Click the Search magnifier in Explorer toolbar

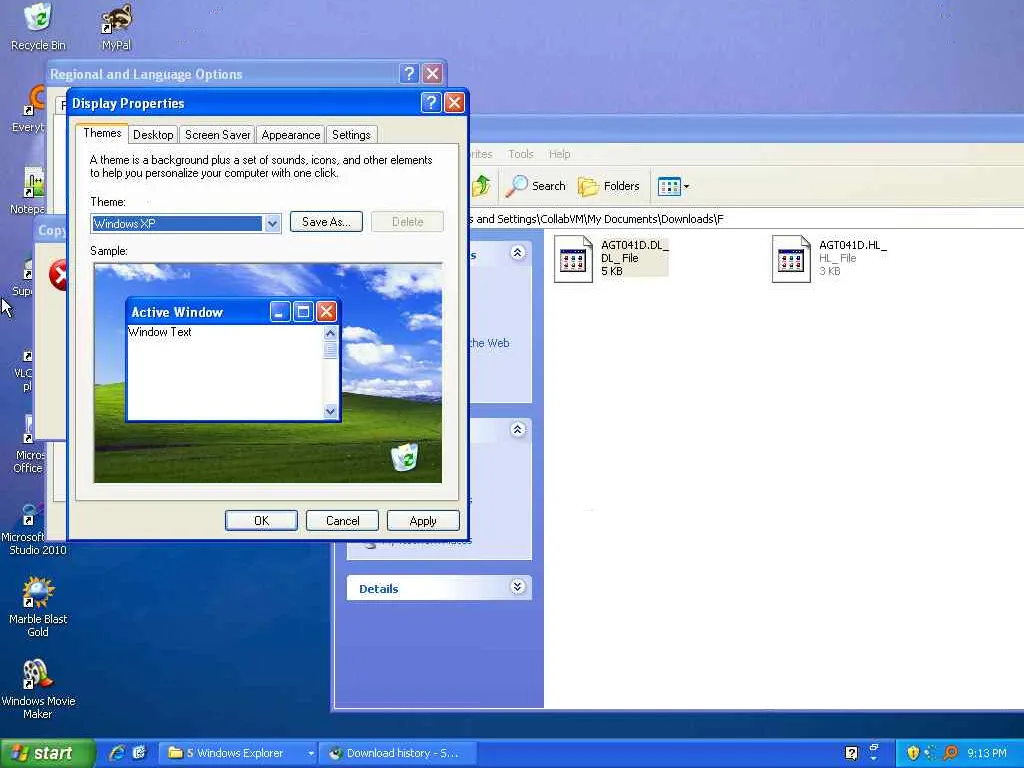(536, 186)
